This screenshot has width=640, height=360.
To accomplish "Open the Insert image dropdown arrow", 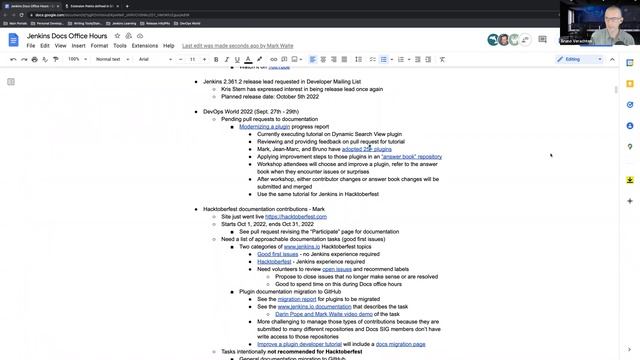I will [x=301, y=60].
